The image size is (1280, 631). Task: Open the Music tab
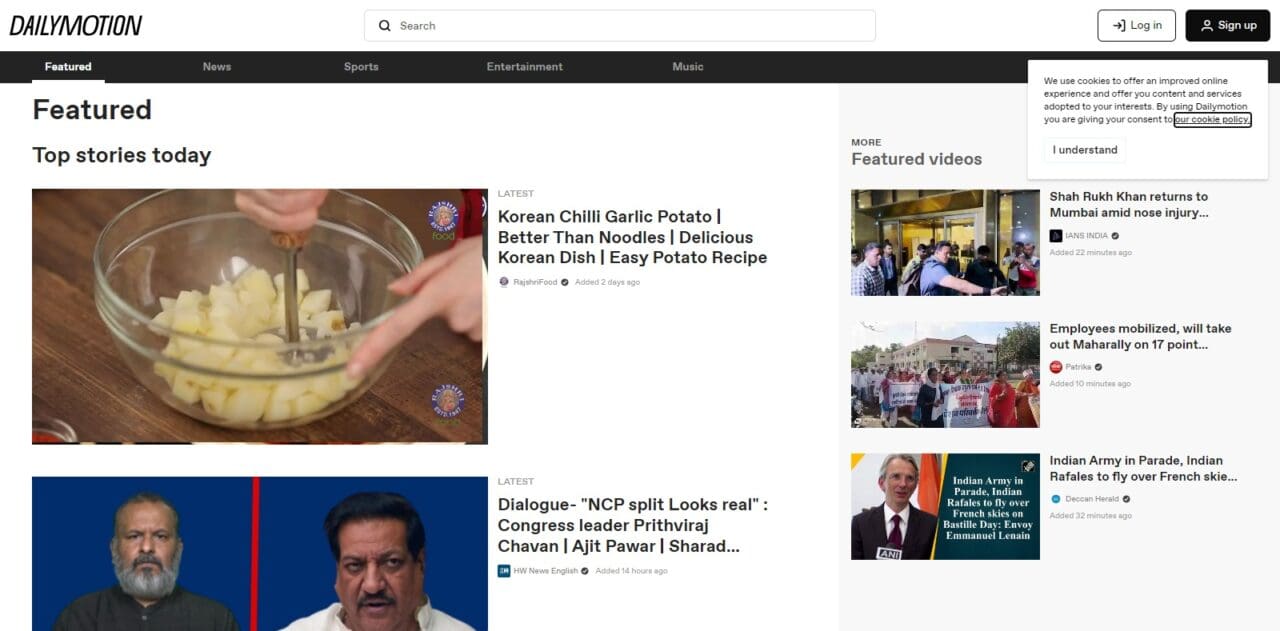coord(688,67)
